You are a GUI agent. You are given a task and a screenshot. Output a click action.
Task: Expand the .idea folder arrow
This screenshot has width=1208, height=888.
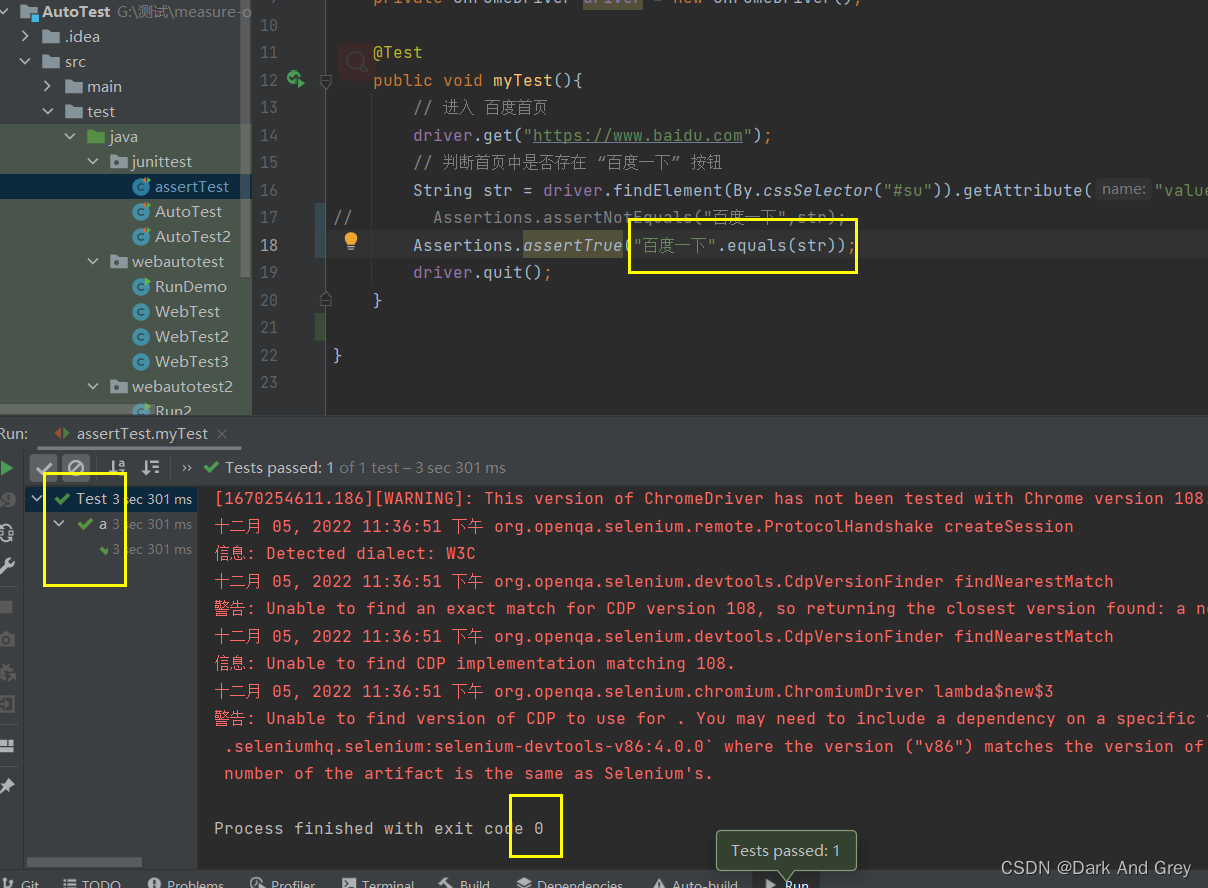[x=26, y=37]
